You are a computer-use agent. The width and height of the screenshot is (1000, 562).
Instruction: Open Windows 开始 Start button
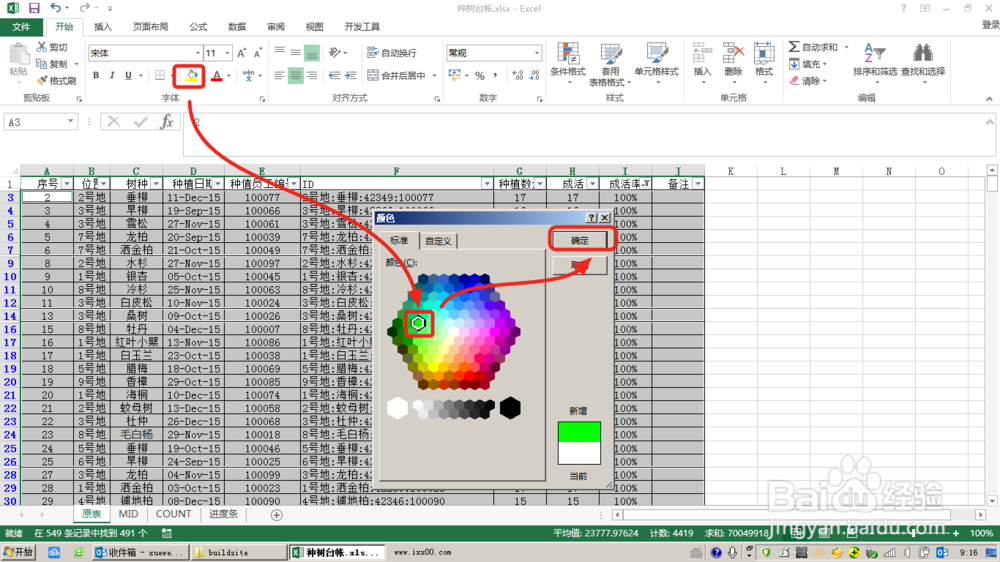point(18,552)
